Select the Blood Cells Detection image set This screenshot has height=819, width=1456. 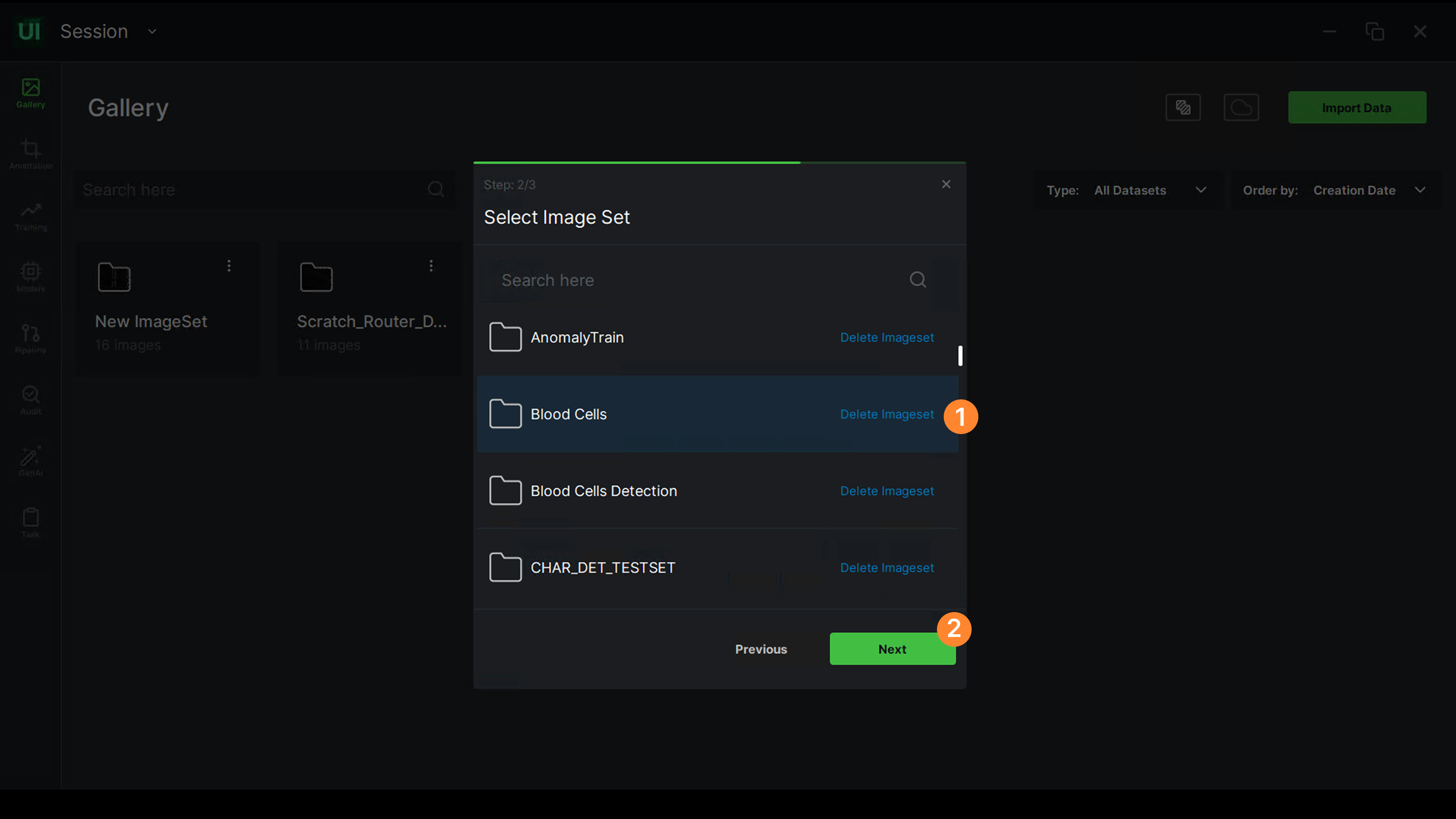coord(603,491)
